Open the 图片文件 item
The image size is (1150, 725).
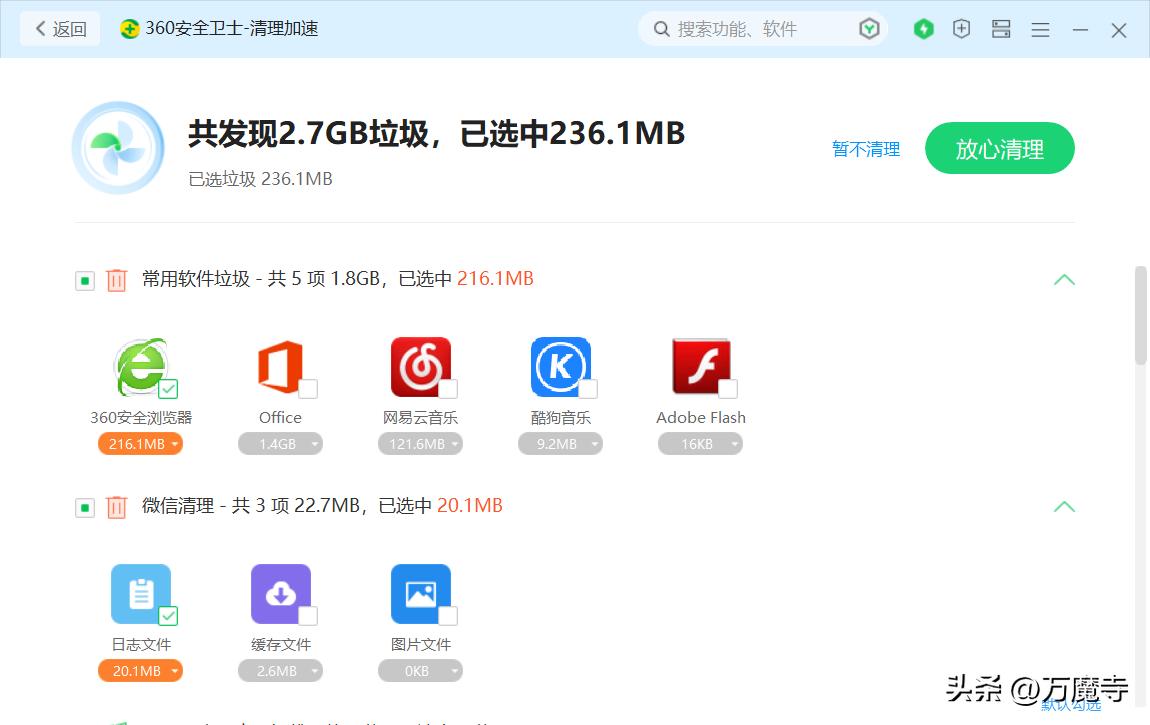[x=420, y=594]
